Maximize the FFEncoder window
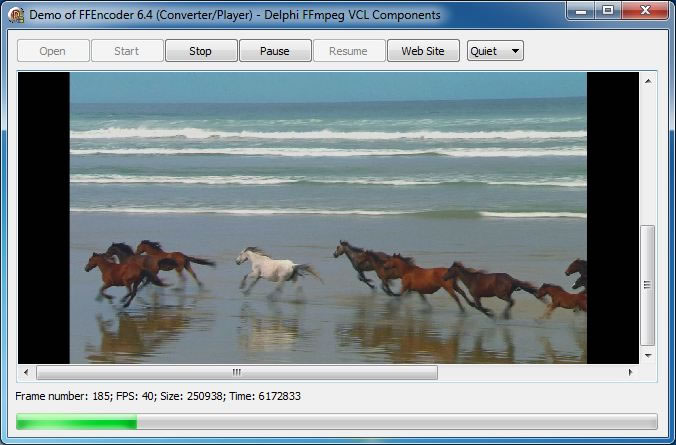Image resolution: width=676 pixels, height=445 pixels. coord(608,11)
